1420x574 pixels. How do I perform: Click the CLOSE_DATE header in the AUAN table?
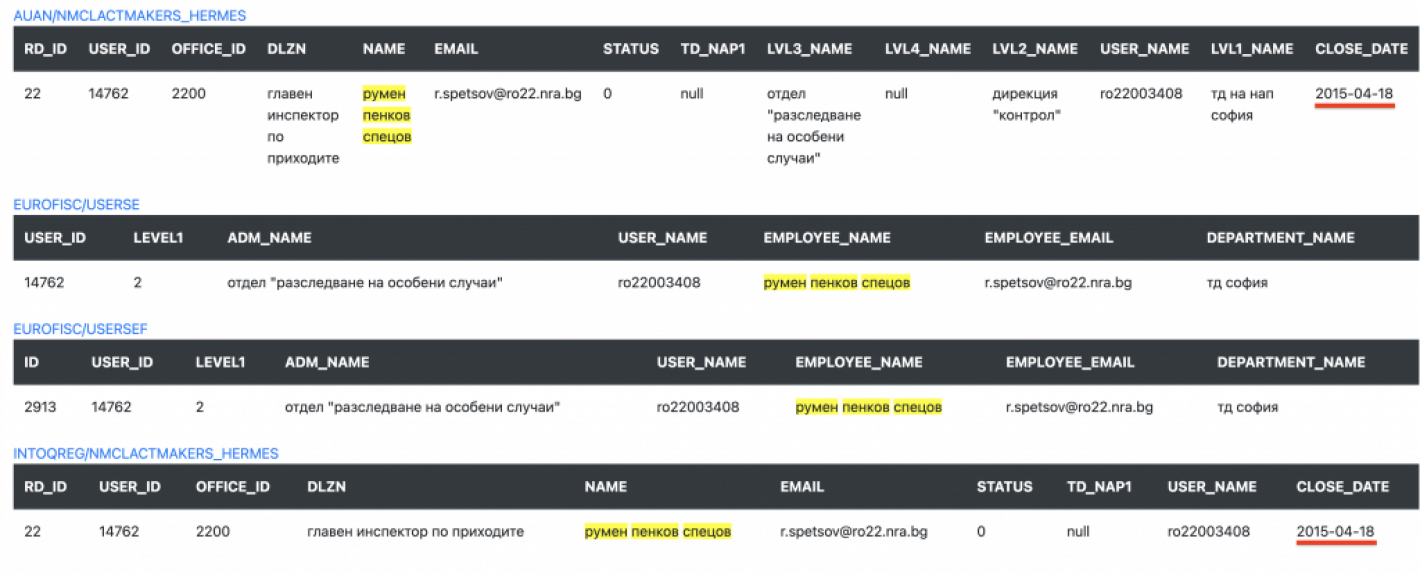coord(1361,49)
